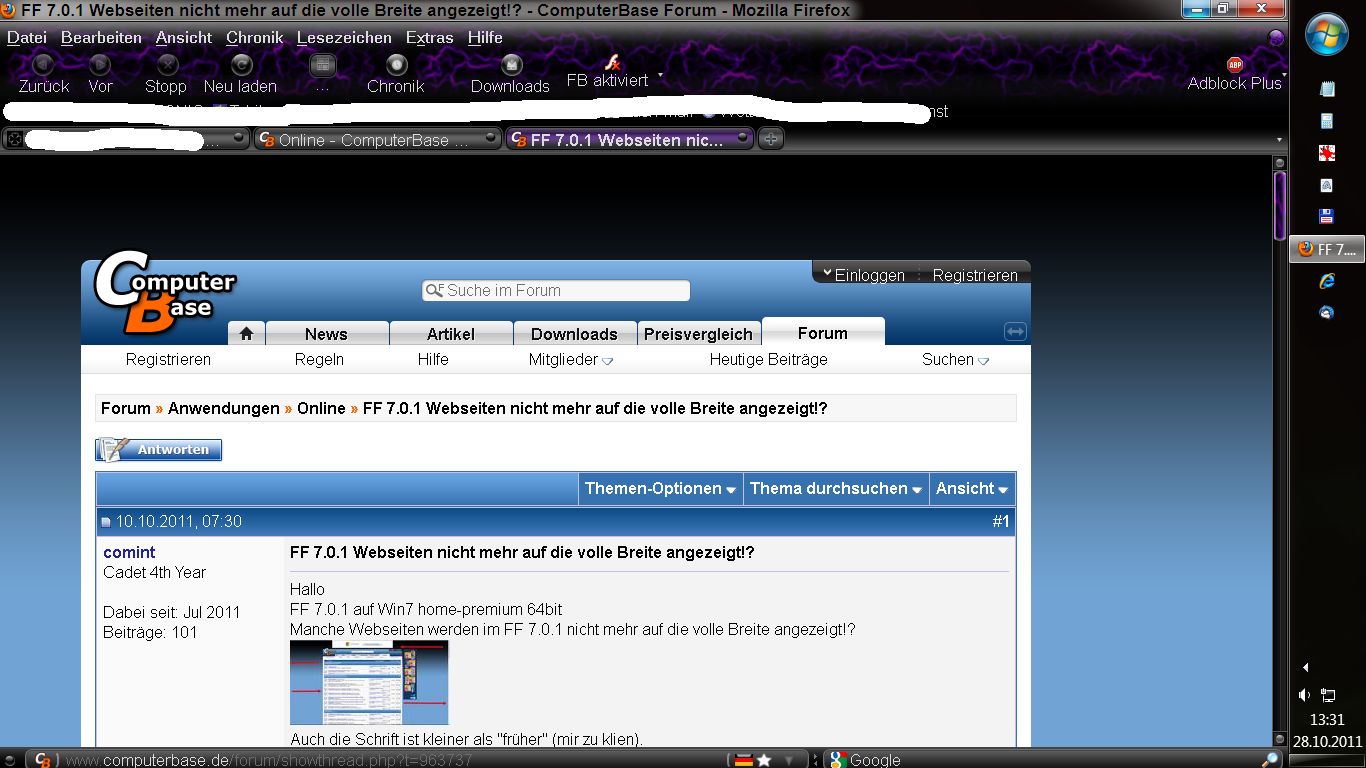1366x768 pixels.
Task: Open the Thema durchsuchen dropdown
Action: (836, 488)
